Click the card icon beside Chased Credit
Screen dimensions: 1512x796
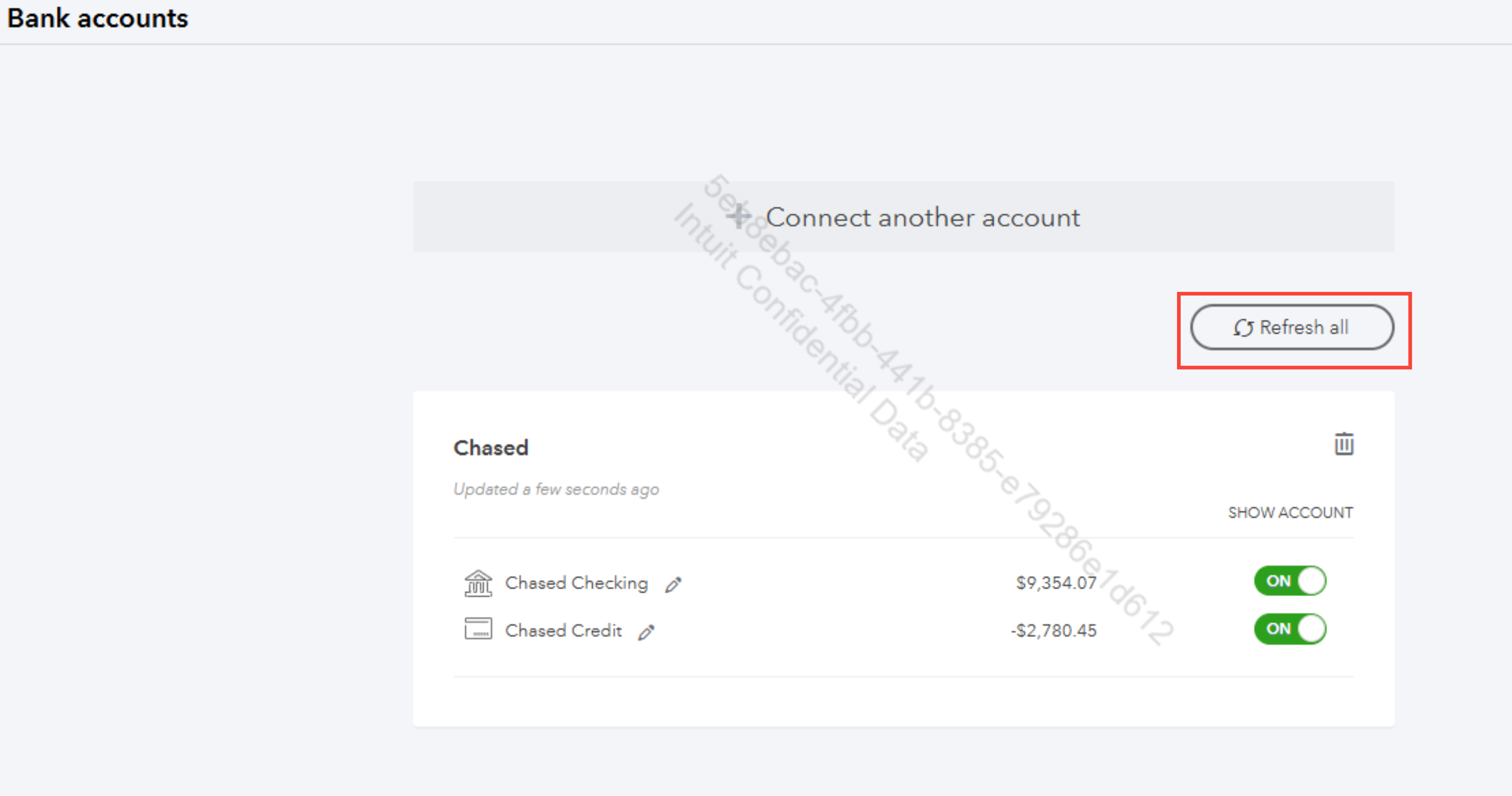tap(478, 629)
